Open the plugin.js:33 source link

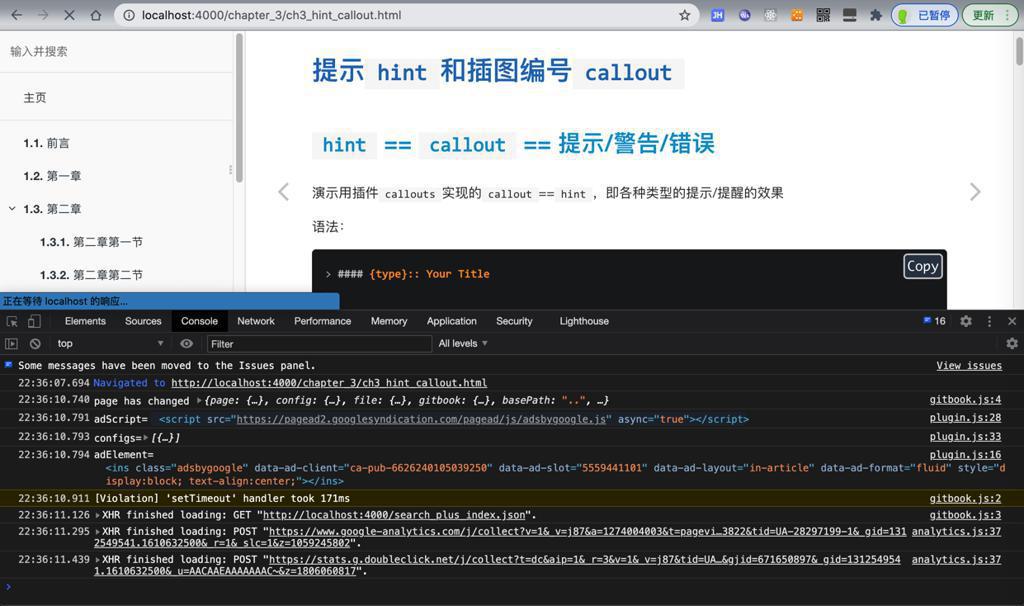point(965,437)
